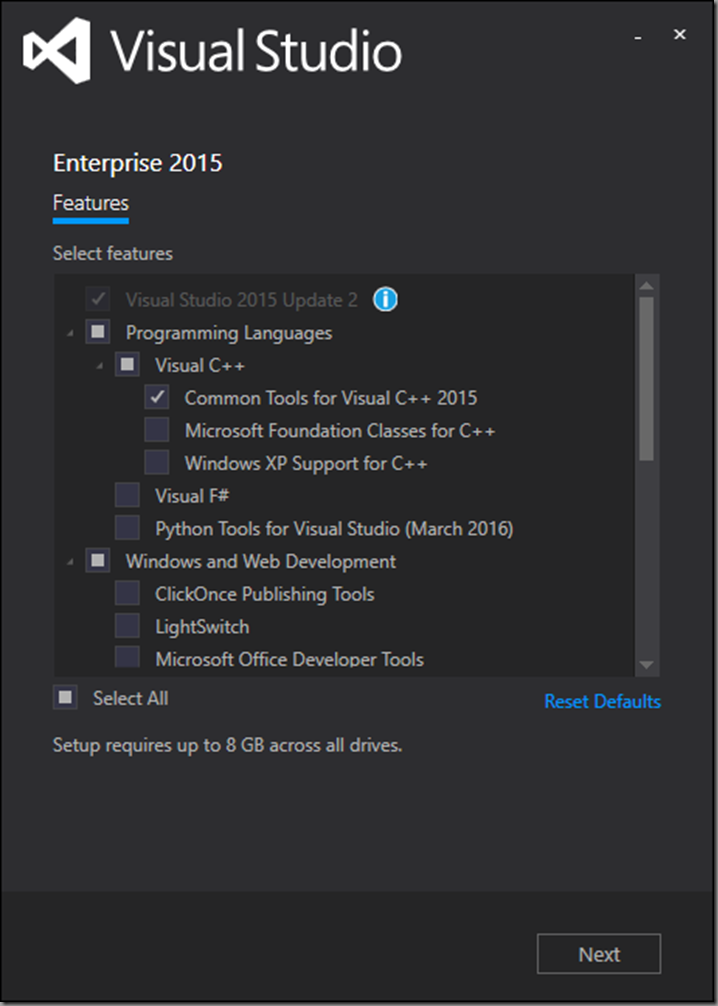Viewport: 718px width, 1006px height.
Task: Click the 'Enterprise 2015' heading
Action: pos(137,163)
